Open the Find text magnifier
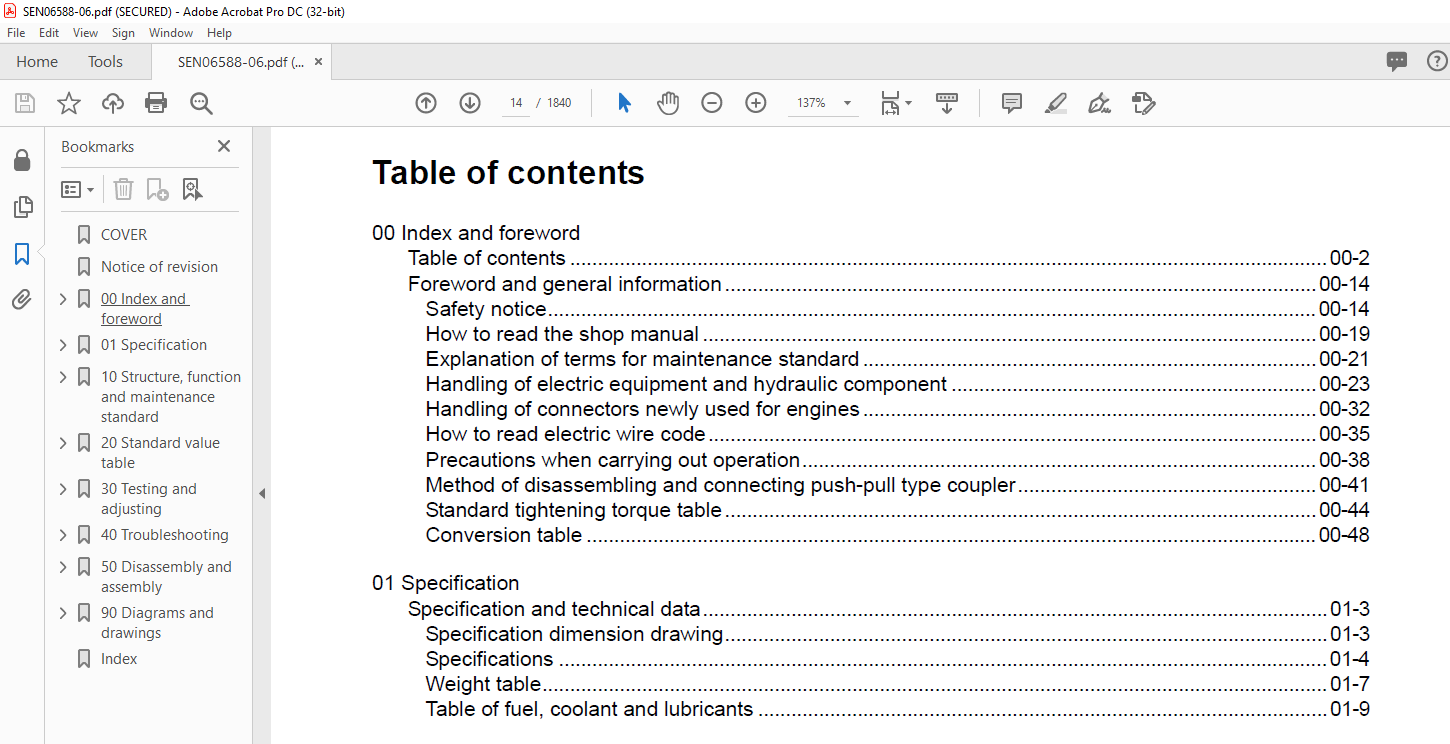The width and height of the screenshot is (1450, 744). point(201,103)
